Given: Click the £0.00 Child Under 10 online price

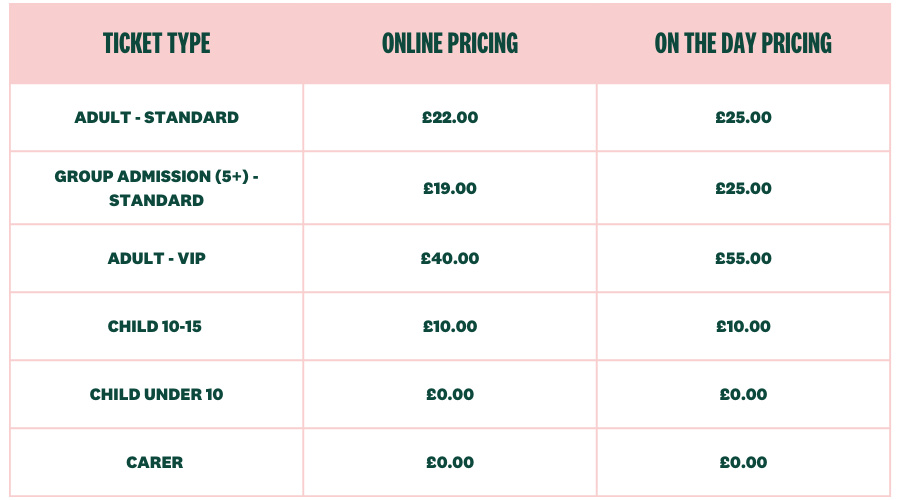Looking at the screenshot, I should pos(450,394).
